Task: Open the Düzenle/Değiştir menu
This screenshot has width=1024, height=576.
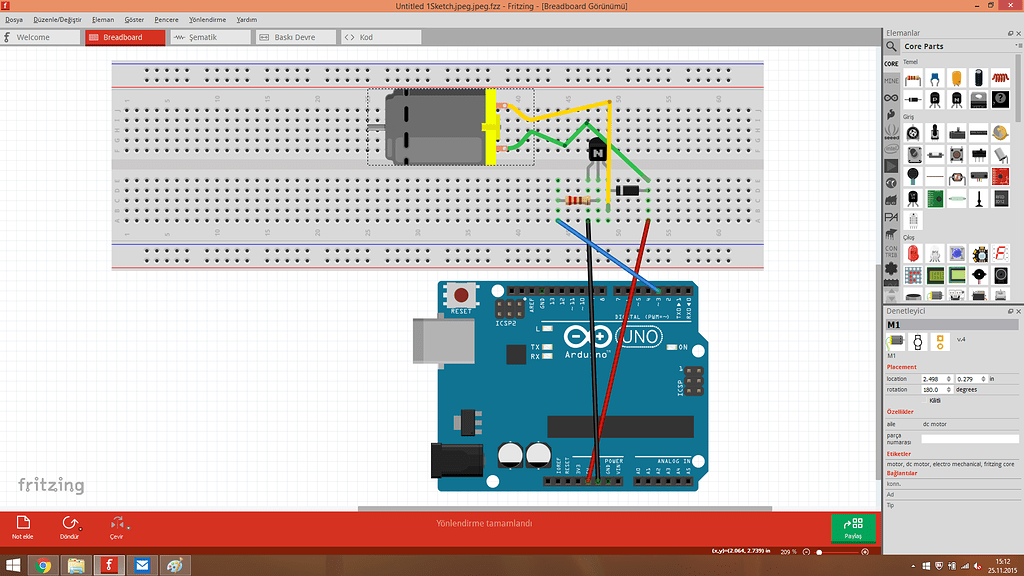Action: [57, 20]
